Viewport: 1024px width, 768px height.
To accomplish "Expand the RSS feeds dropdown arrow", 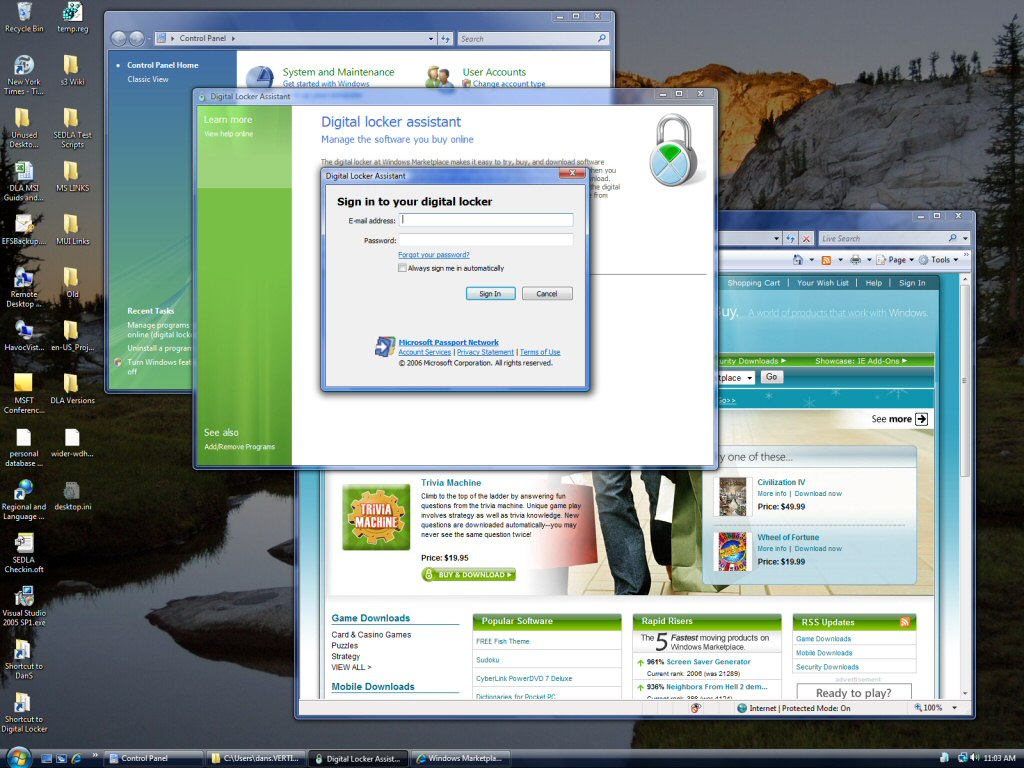I will 840,259.
